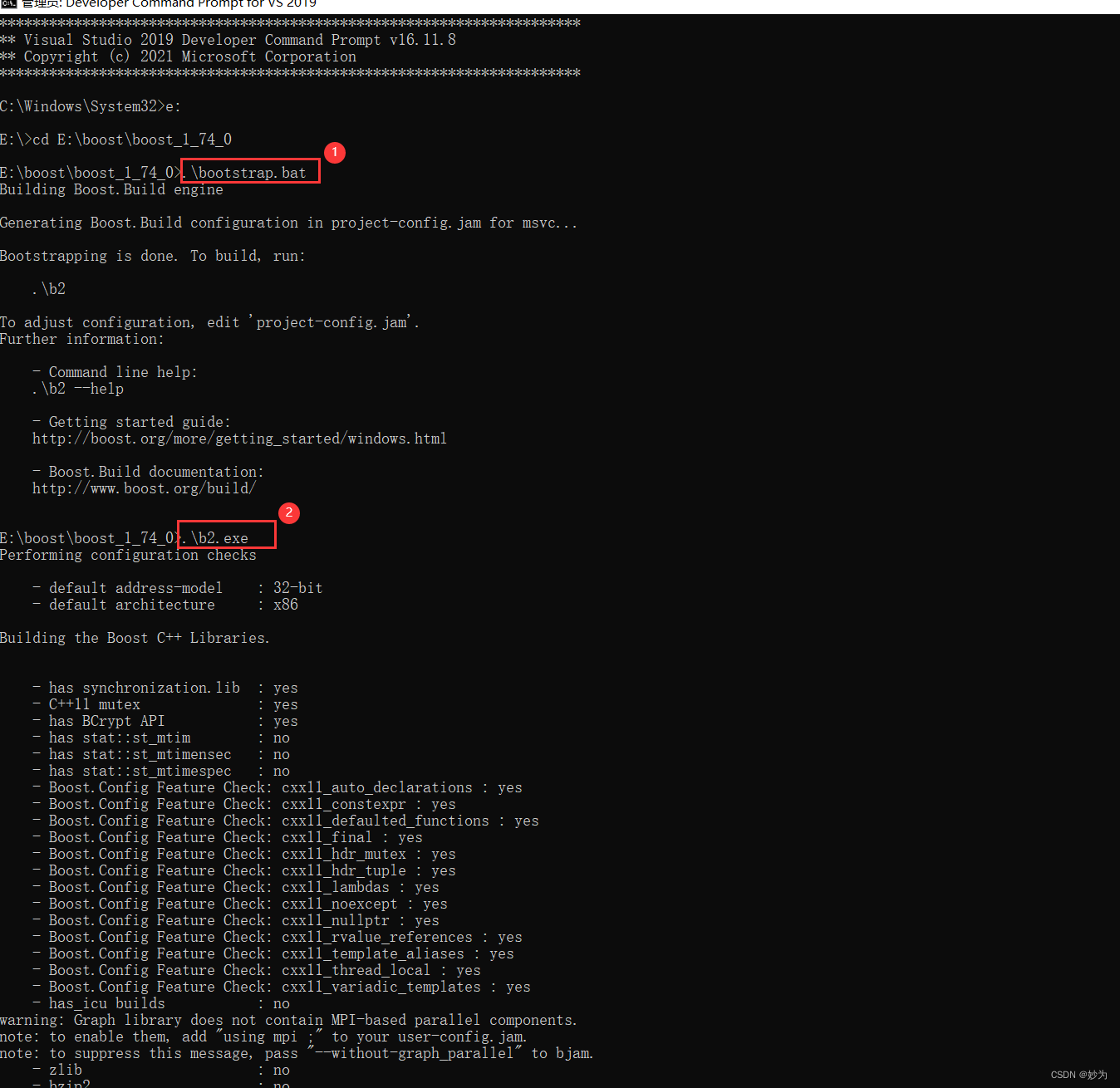This screenshot has width=1120, height=1088.
Task: Click the 'cxx11_variadic_templates : yes' line
Action: 282,987
